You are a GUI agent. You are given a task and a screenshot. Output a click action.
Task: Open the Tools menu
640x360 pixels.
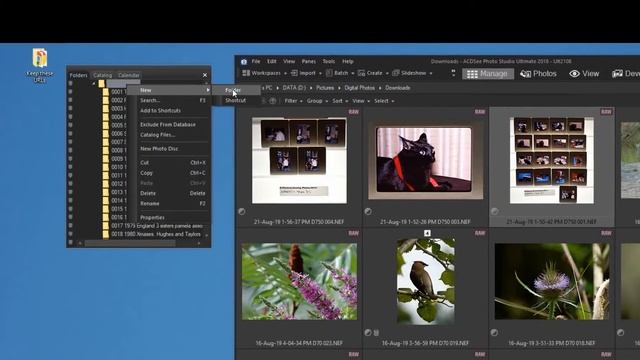click(329, 61)
